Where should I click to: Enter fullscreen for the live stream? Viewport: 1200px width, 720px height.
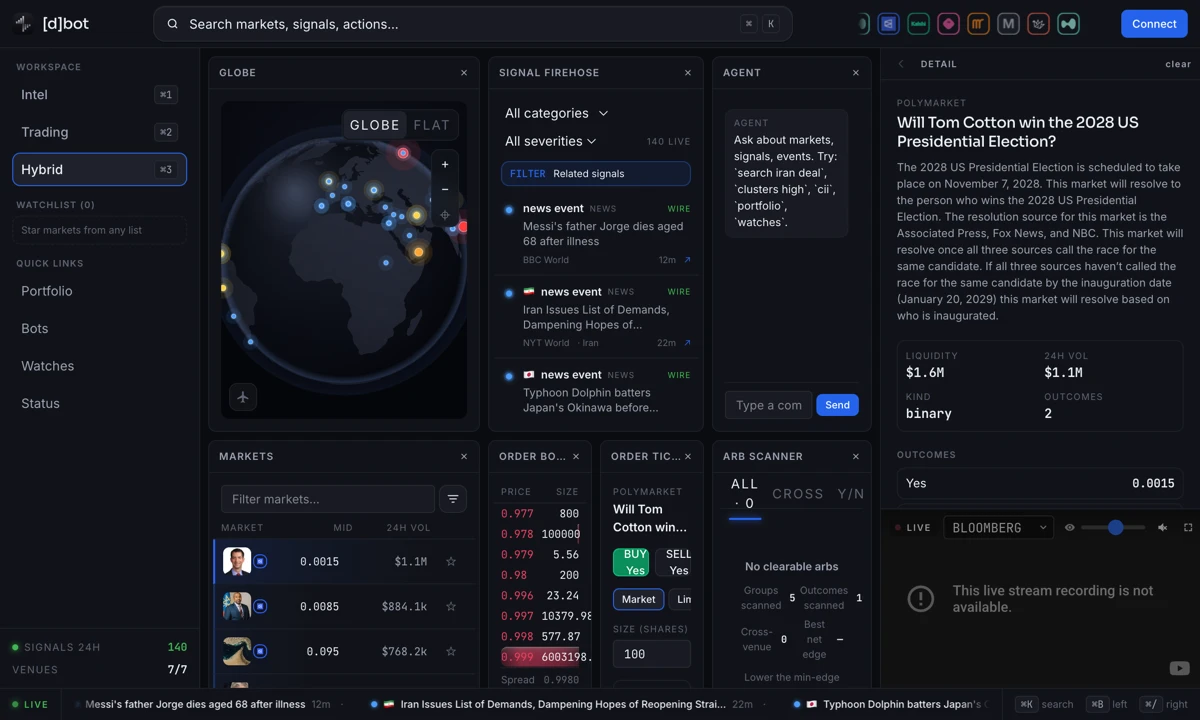pyautogui.click(x=1188, y=527)
